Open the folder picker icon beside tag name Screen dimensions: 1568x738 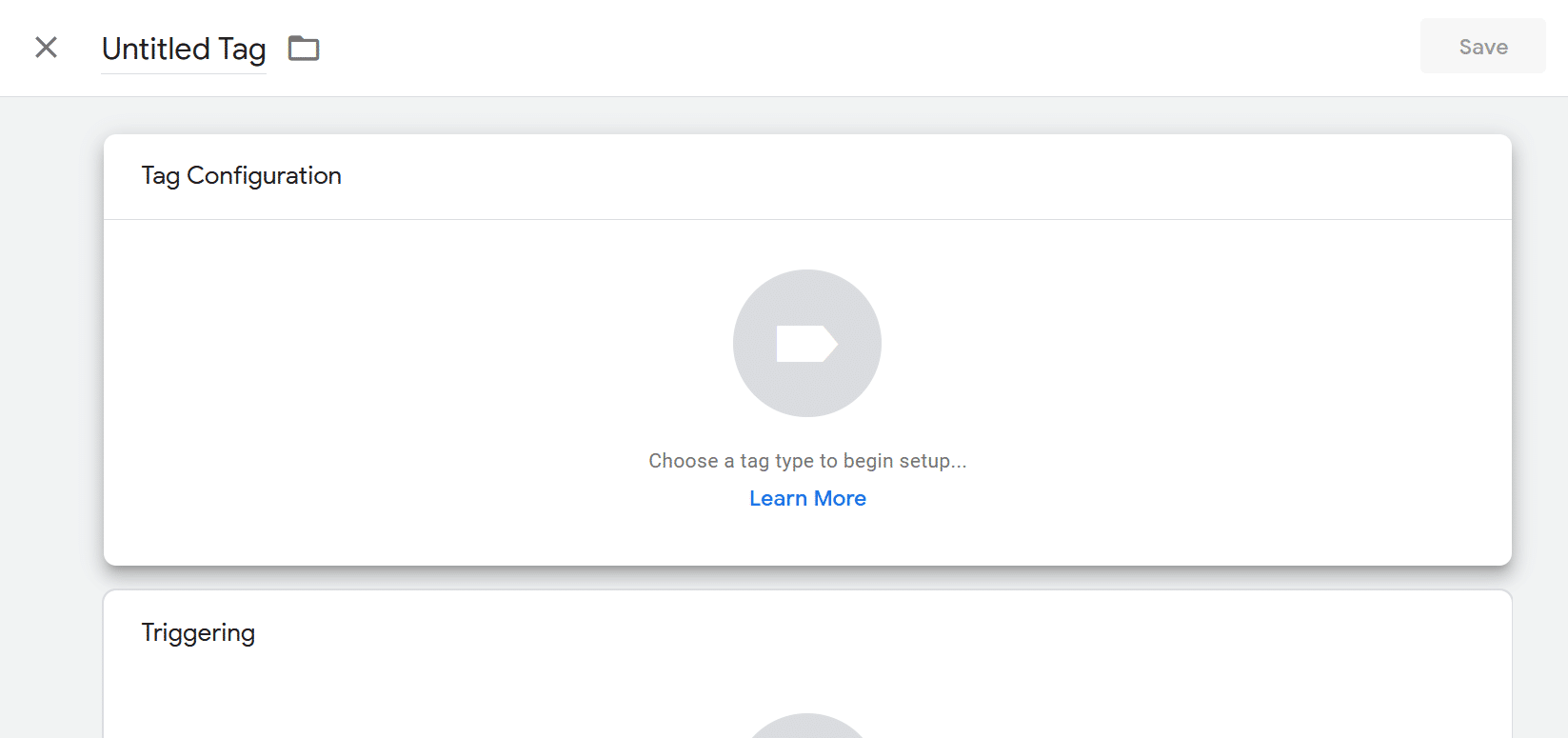[304, 48]
